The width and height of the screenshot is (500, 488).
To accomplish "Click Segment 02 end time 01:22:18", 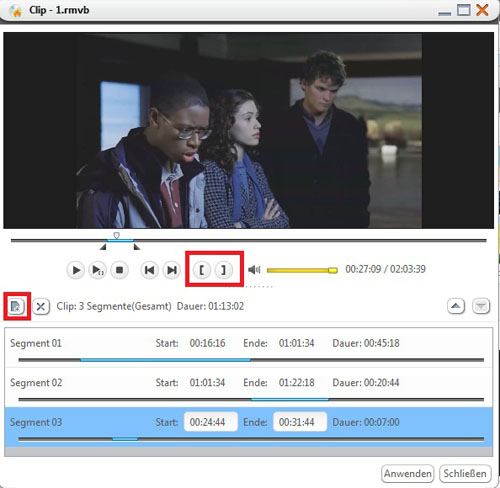I will pos(297,382).
